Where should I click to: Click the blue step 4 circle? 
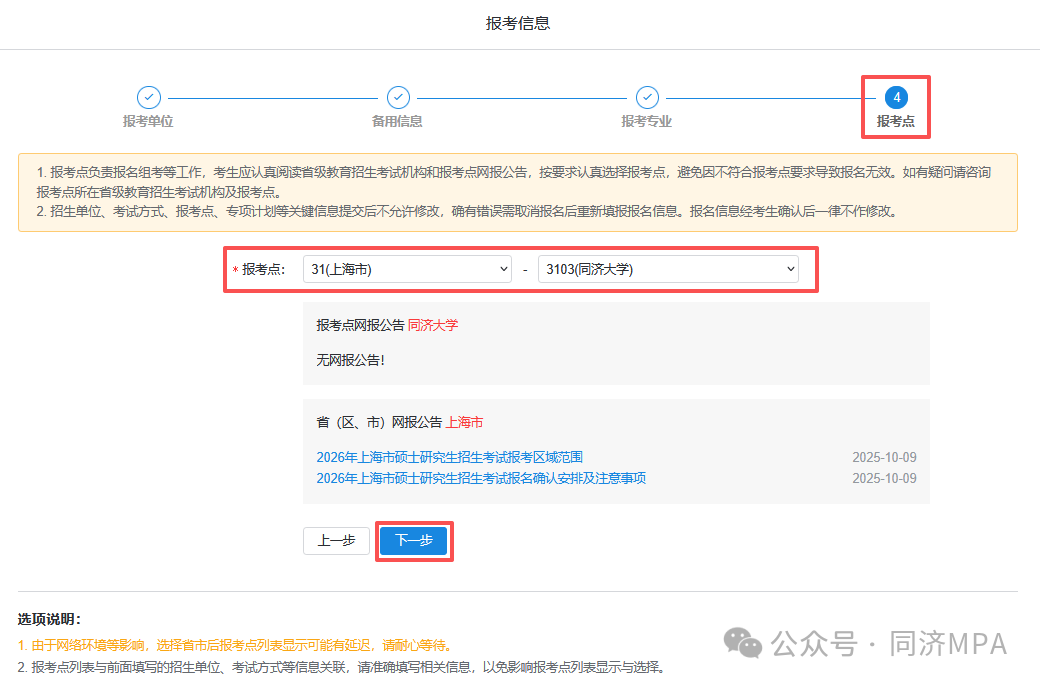click(896, 98)
